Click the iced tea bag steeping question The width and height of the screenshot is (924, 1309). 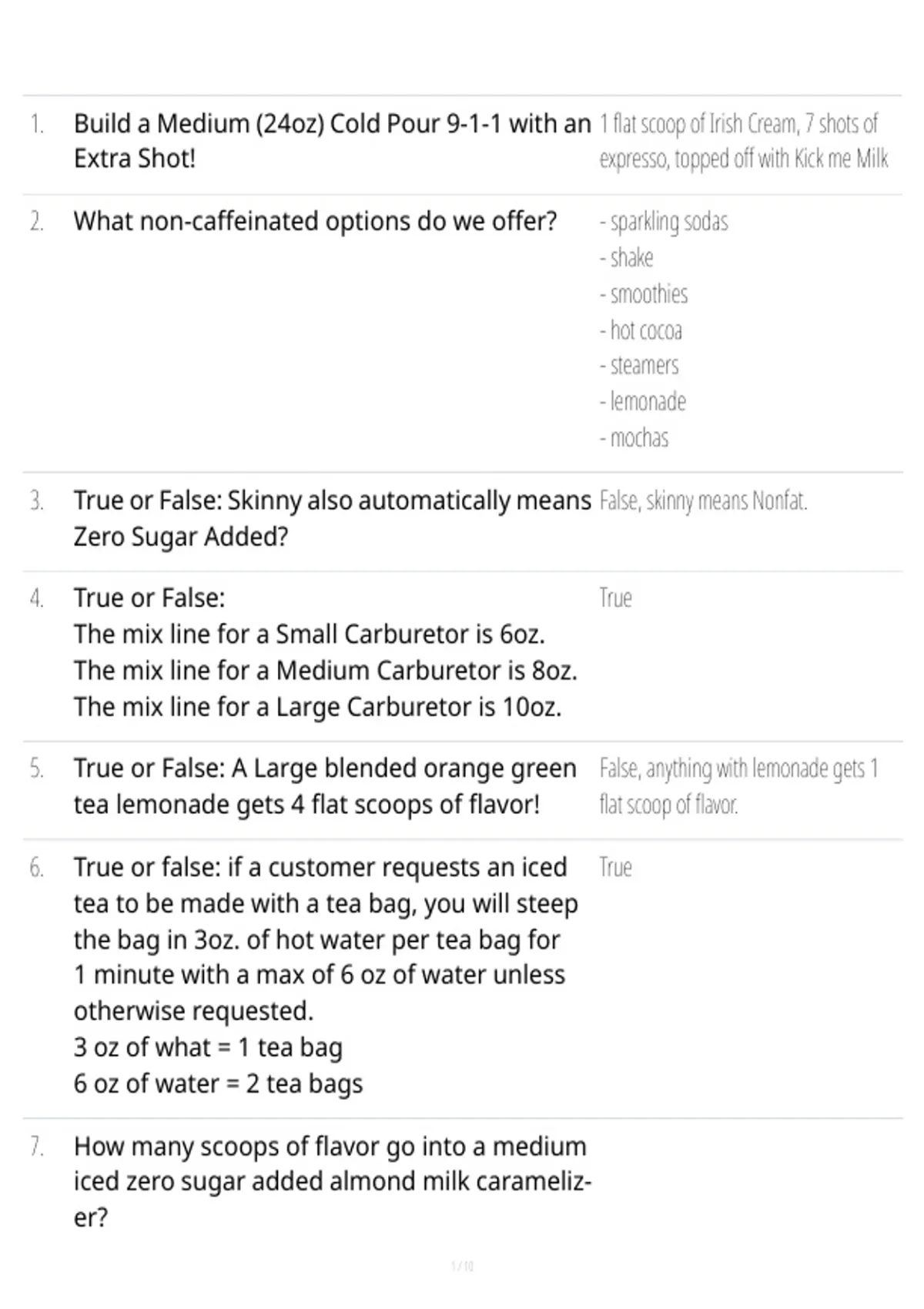[326, 975]
